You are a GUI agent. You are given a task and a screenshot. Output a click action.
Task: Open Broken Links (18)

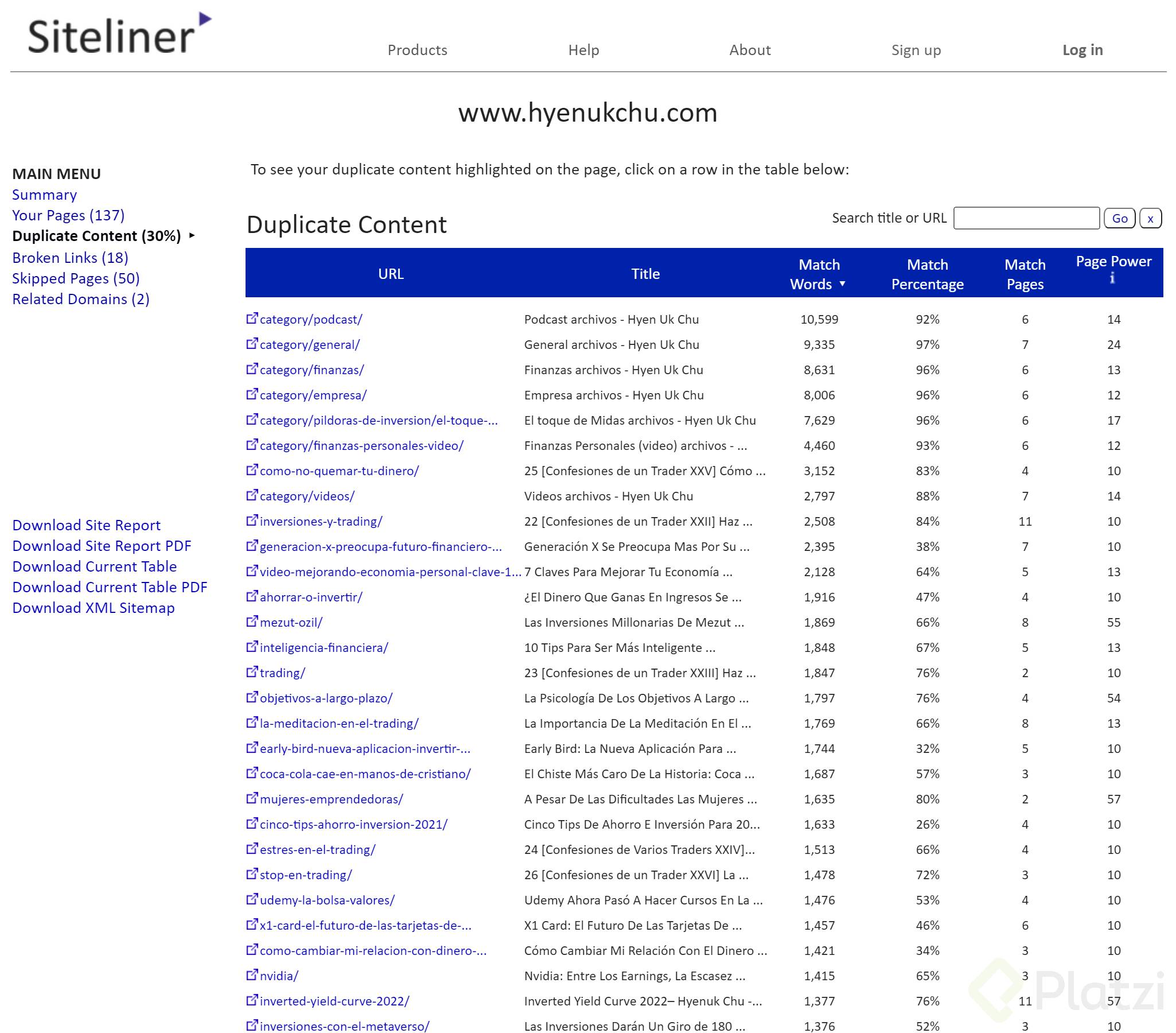[70, 258]
